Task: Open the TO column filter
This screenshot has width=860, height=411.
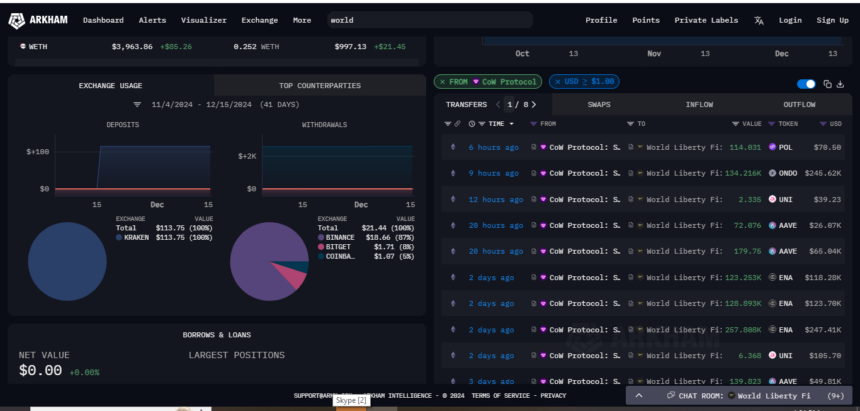Action: coord(630,124)
